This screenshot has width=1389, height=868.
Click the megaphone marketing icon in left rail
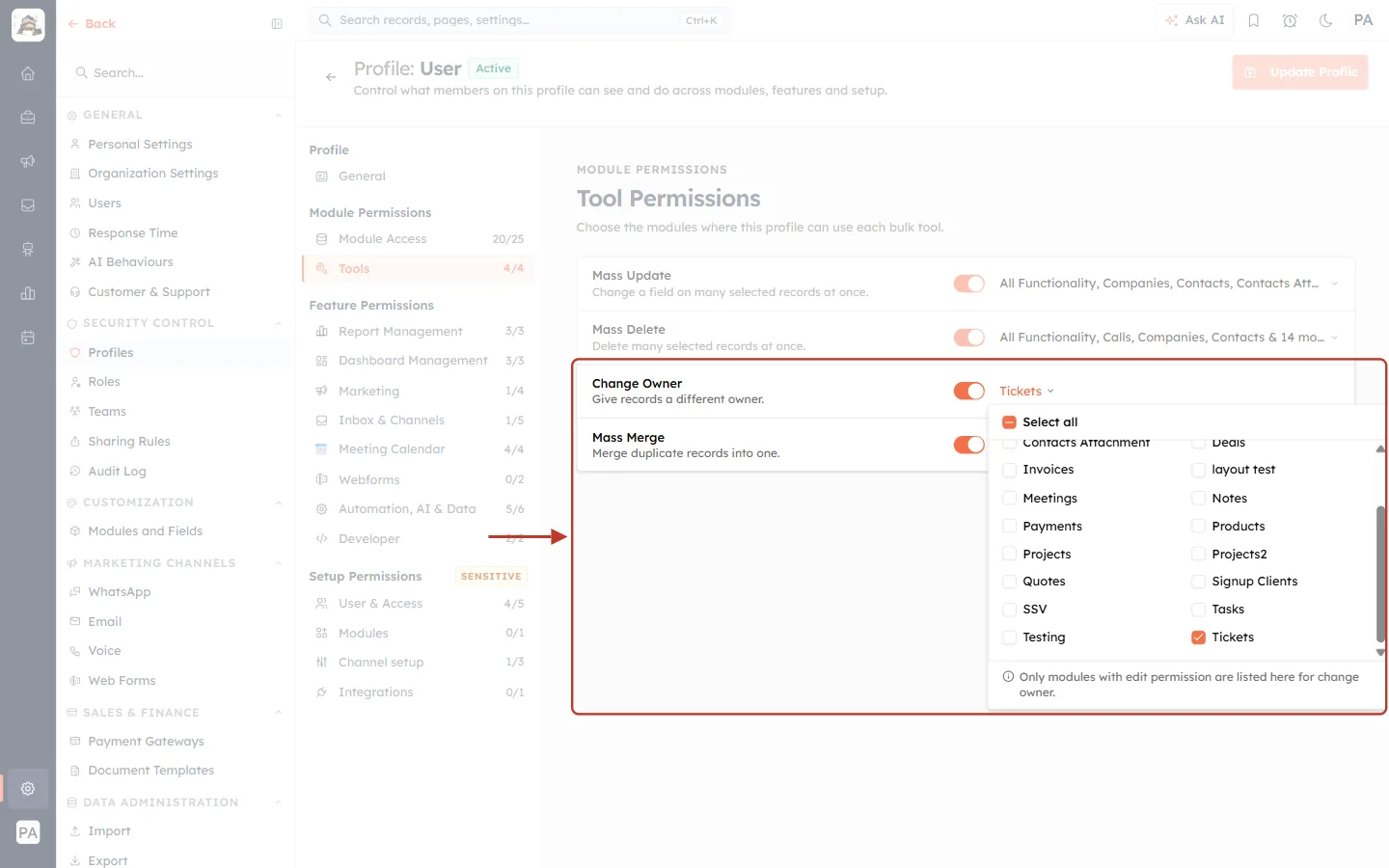(28, 161)
